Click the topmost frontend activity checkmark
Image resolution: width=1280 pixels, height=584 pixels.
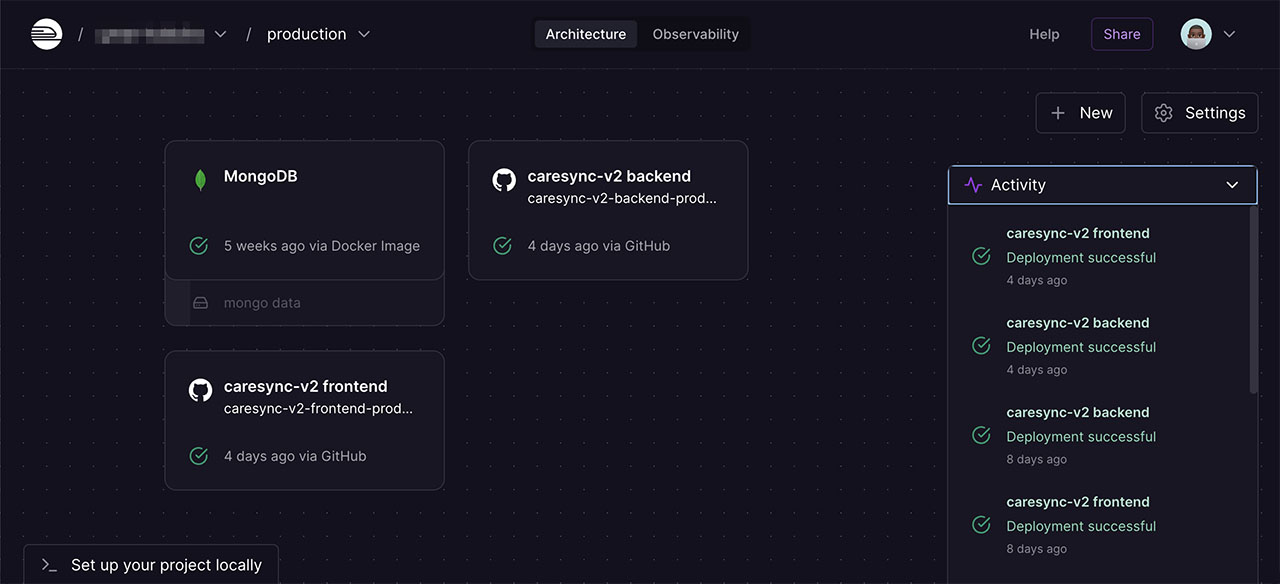coord(981,257)
